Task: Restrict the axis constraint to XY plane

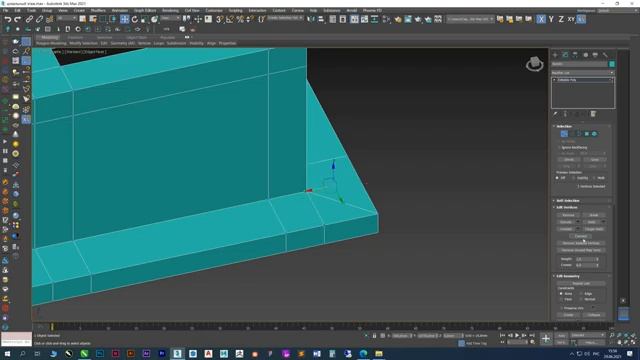Action: tap(571, 19)
